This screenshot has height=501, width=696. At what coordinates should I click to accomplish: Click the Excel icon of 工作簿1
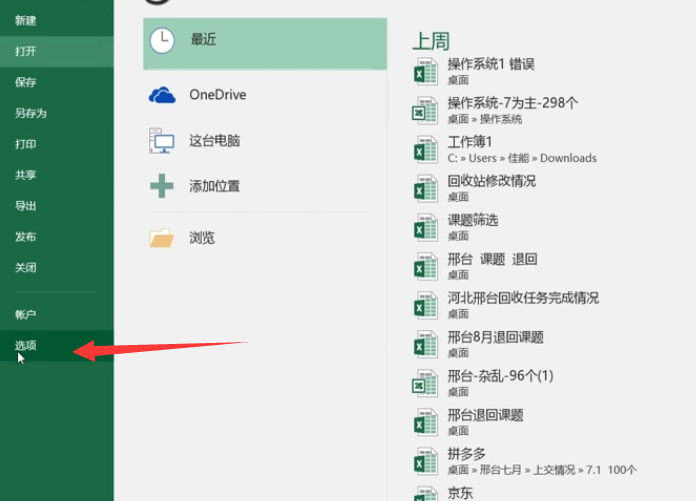426,150
